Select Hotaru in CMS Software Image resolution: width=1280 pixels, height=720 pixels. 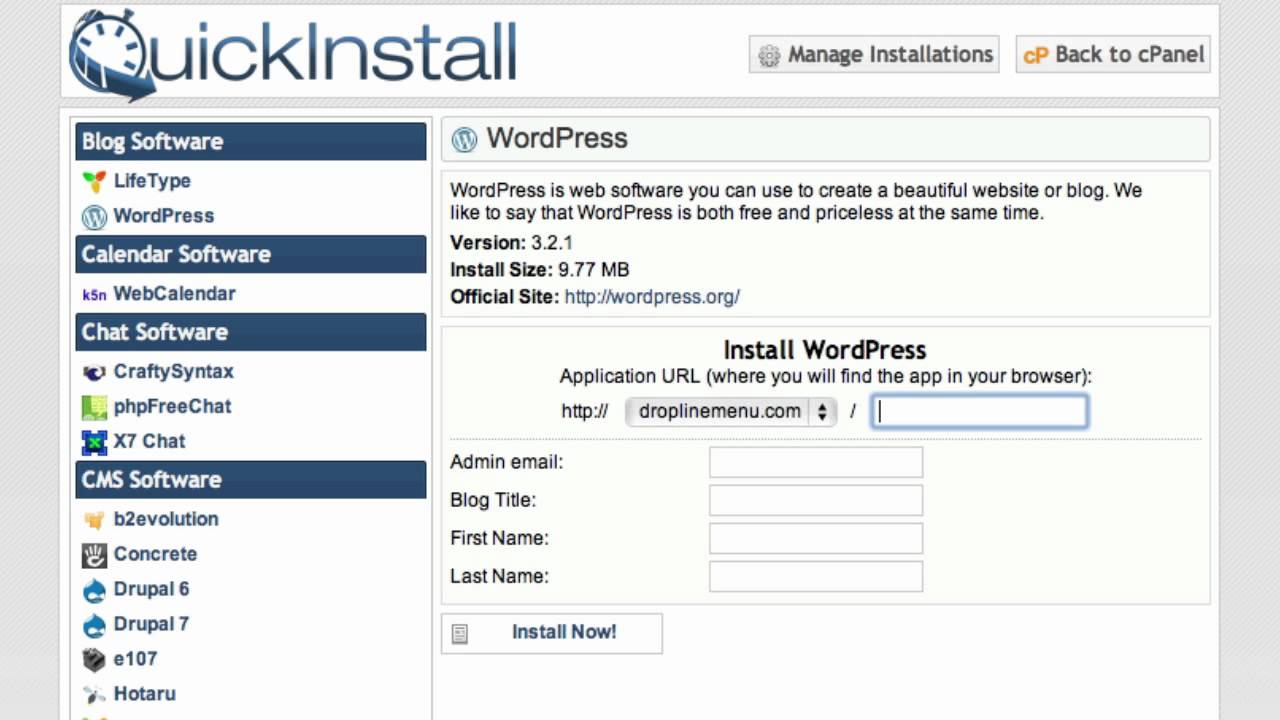(x=145, y=694)
